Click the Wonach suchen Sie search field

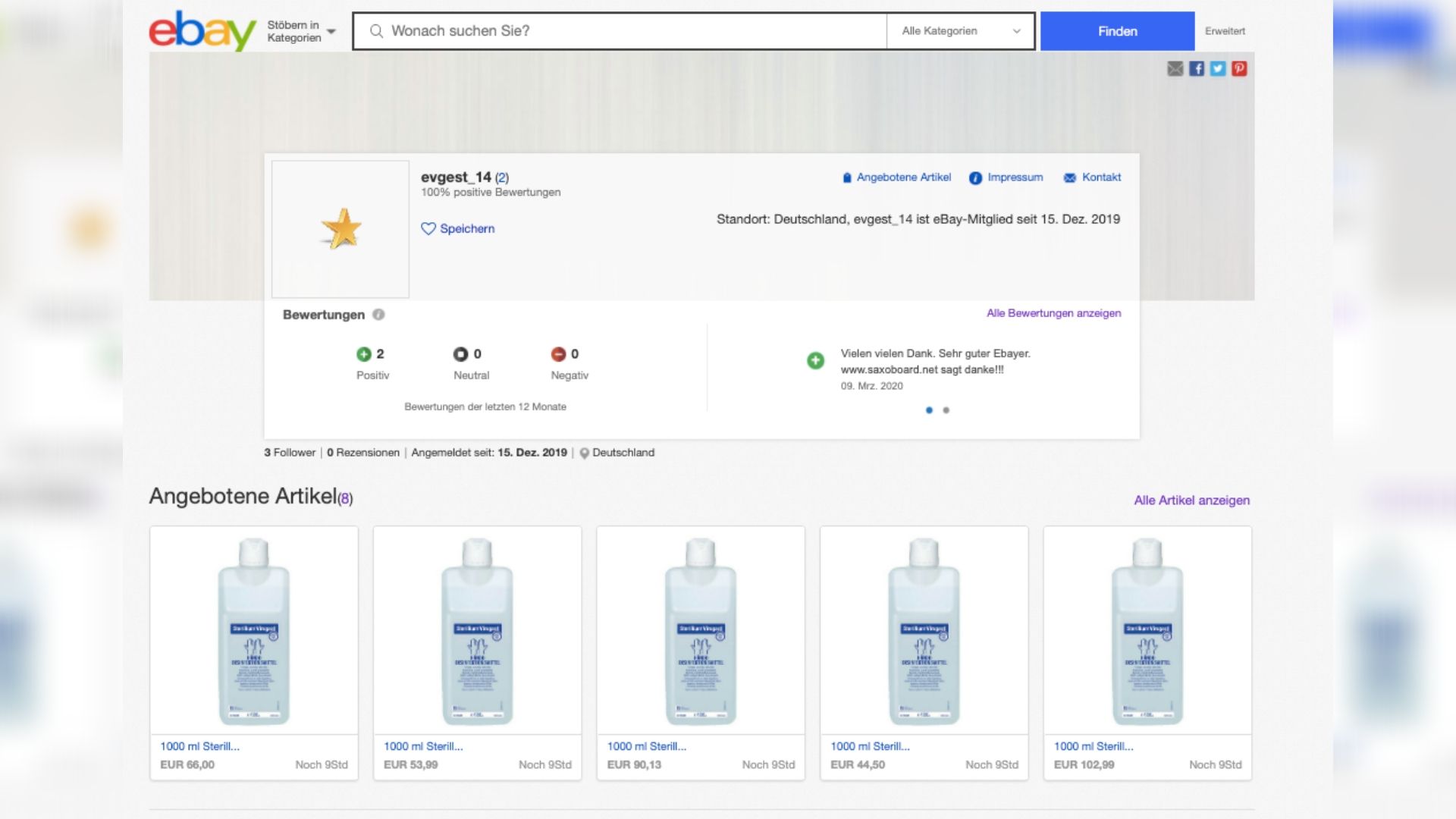(x=629, y=31)
